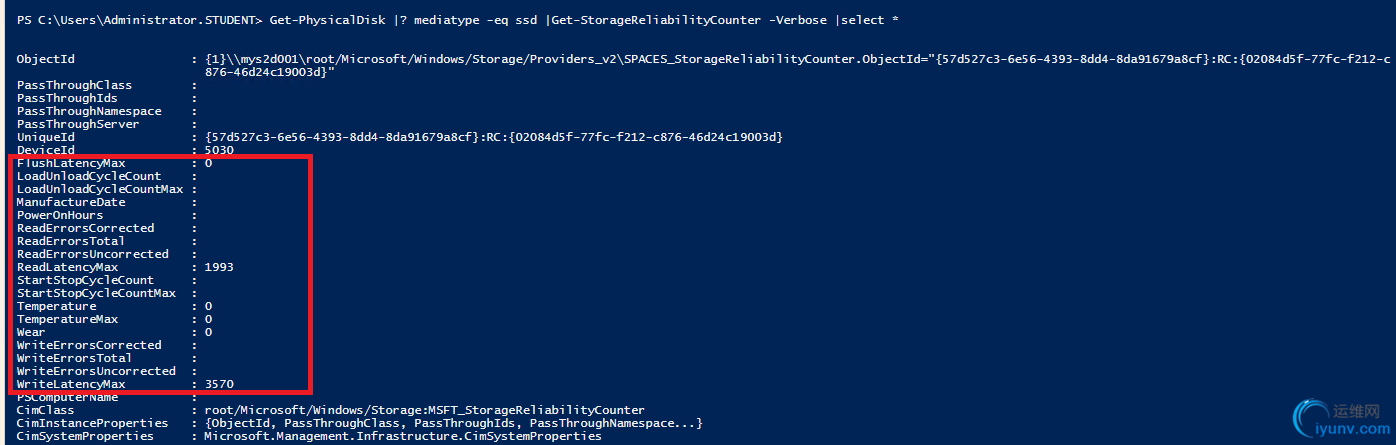The width and height of the screenshot is (1396, 445).
Task: Click the CimInstanceProperties value text
Action: pos(453,423)
